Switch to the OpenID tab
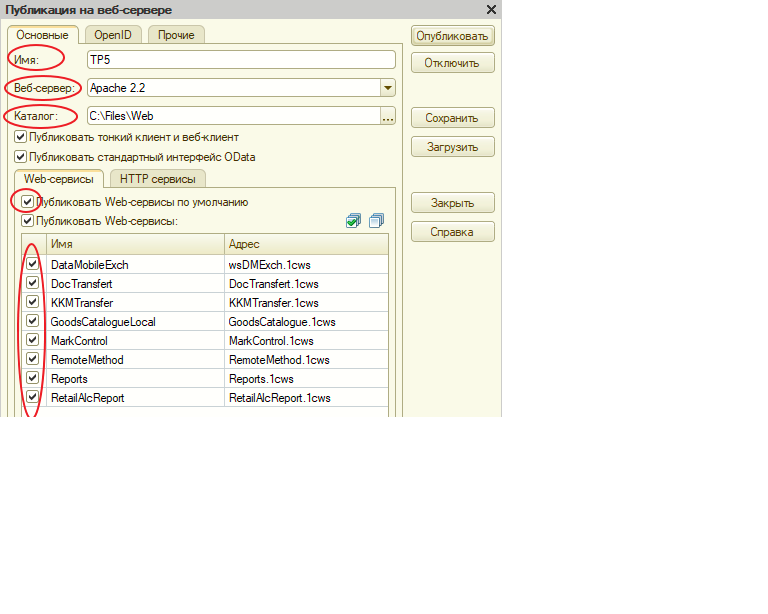768x614 pixels. (x=112, y=35)
